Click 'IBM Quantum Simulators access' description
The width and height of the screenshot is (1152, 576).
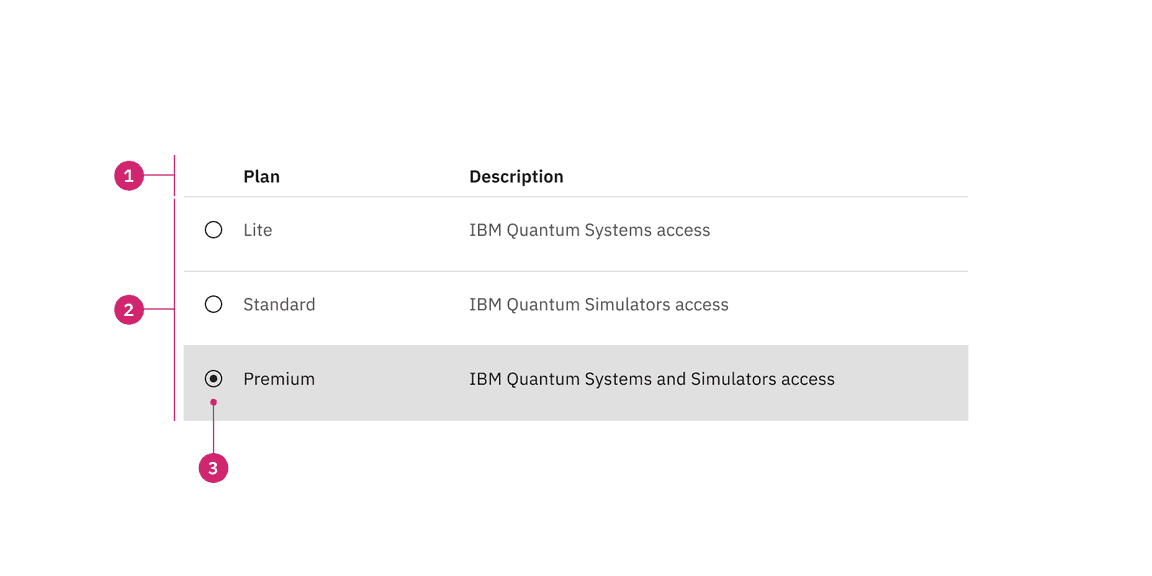click(598, 304)
